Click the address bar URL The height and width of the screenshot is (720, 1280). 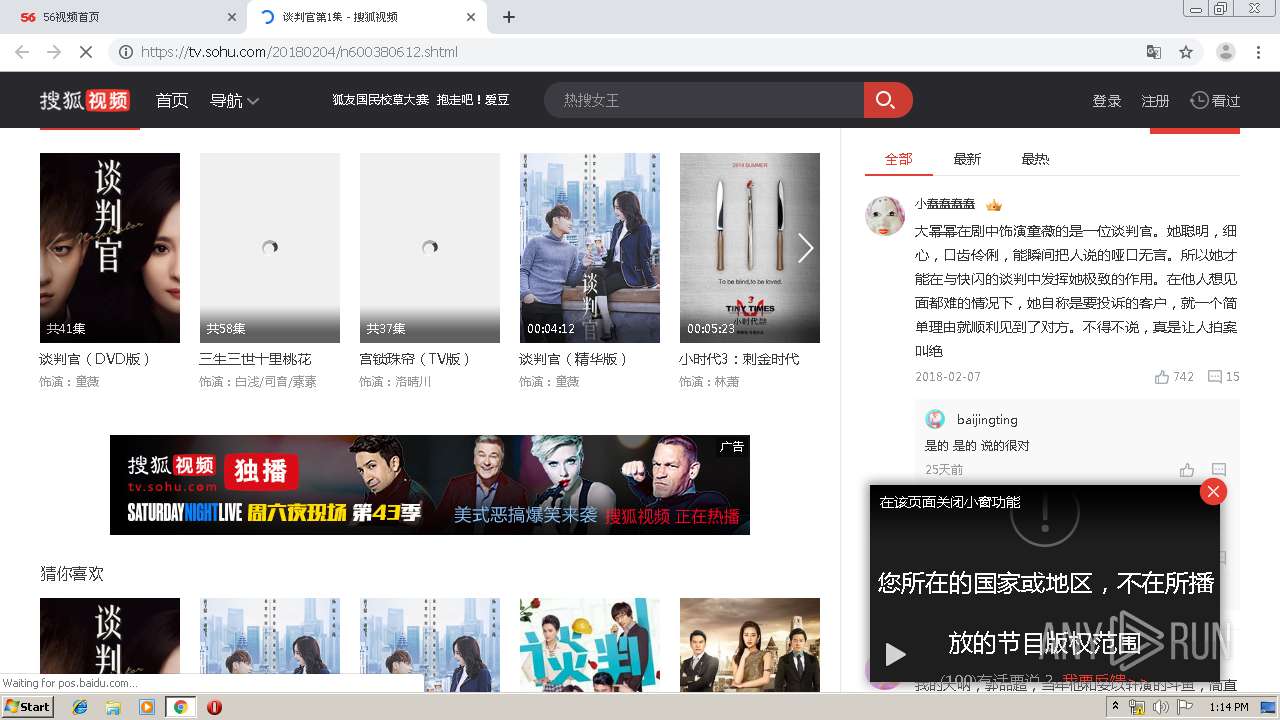[x=299, y=52]
